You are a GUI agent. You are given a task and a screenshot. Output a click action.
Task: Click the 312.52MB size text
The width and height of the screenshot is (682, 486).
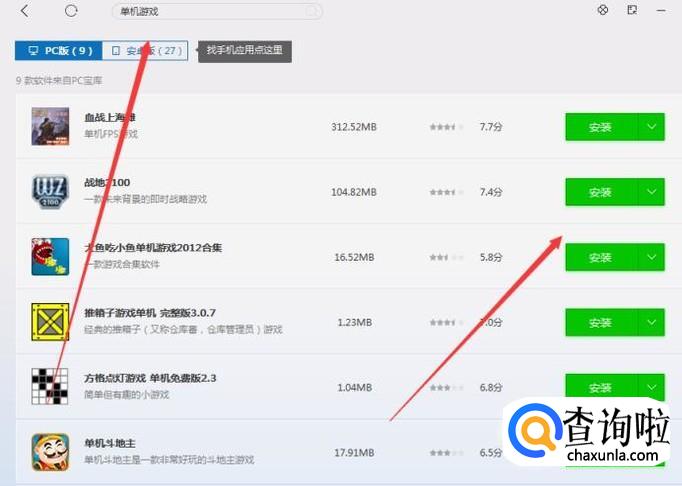pos(354,127)
